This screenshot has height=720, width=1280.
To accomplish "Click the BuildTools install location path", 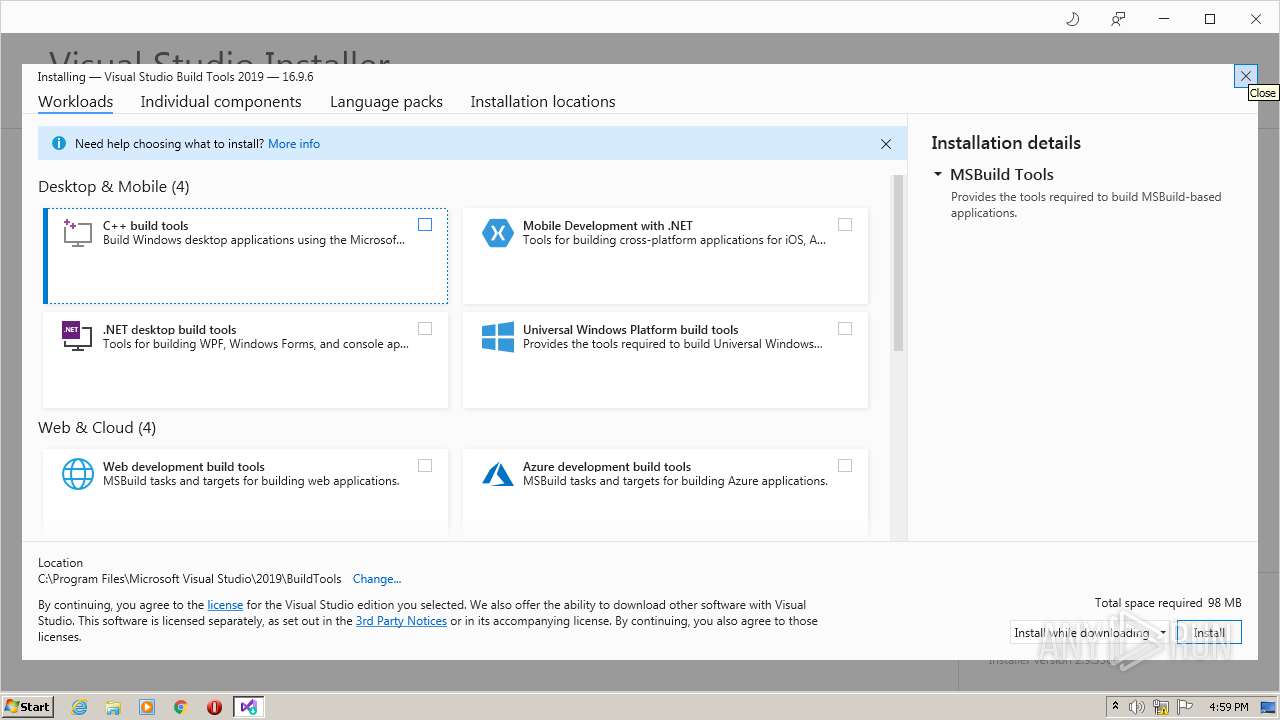I will (190, 579).
